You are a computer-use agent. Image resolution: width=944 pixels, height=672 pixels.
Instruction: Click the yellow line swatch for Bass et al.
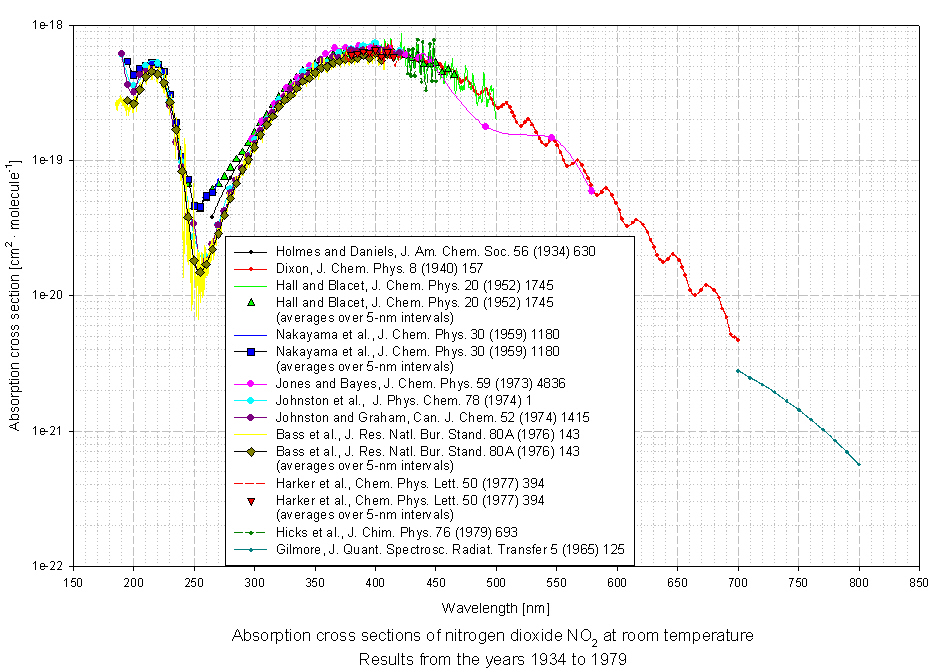(x=251, y=434)
